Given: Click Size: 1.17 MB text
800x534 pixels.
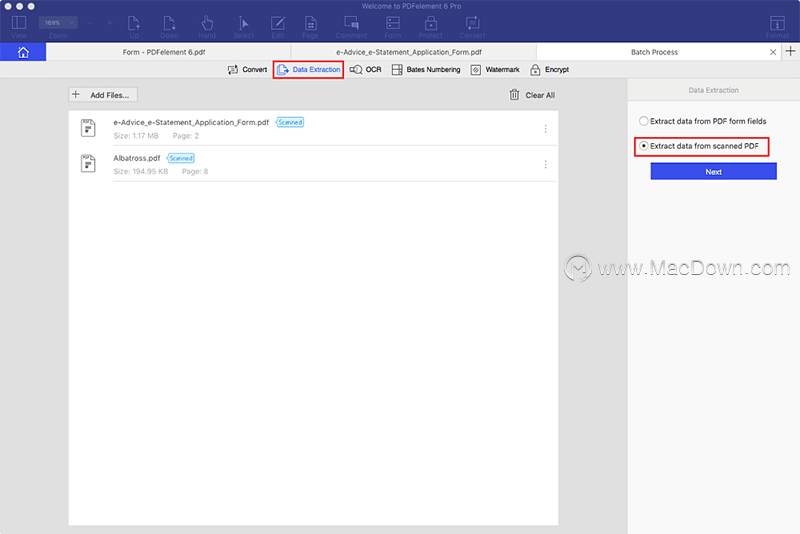Looking at the screenshot, I should click(x=136, y=136).
